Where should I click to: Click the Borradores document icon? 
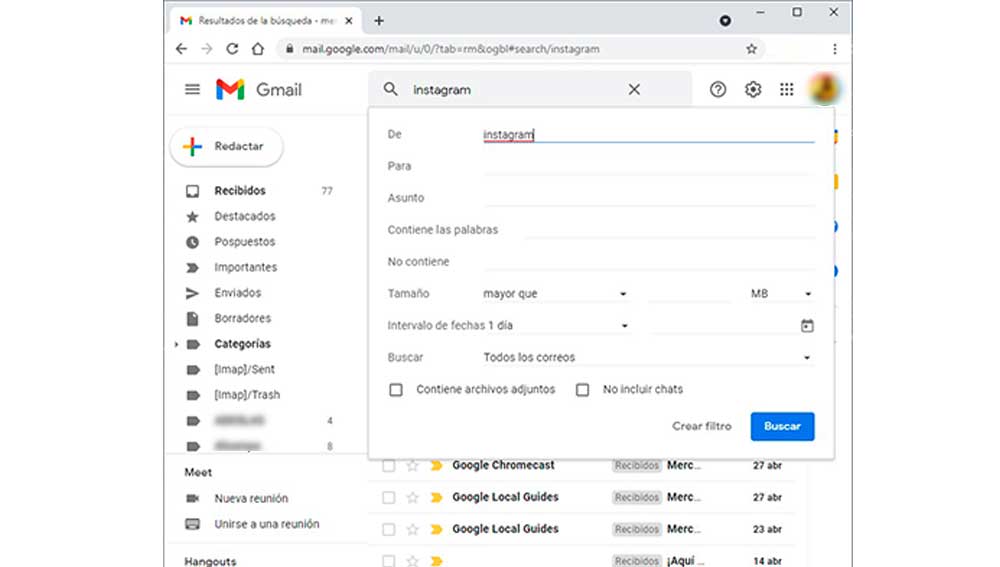coord(192,318)
